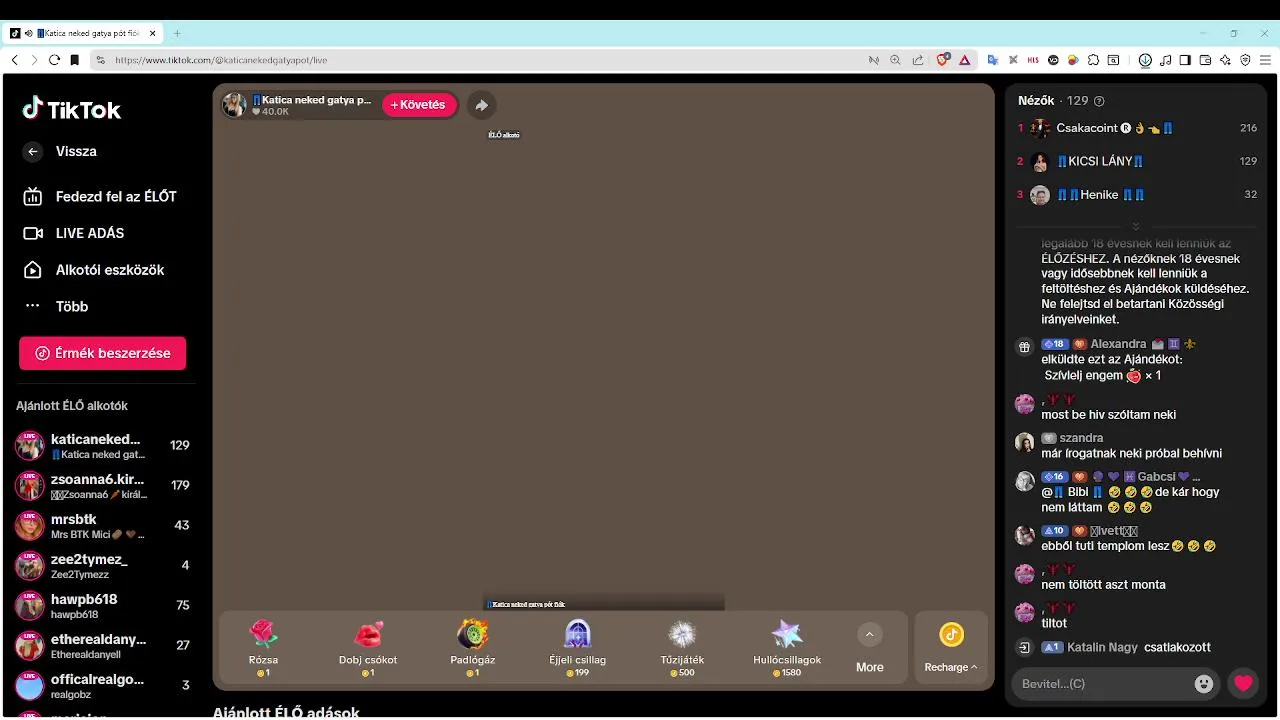Viewport: 1280px width, 720px height.
Task: Expand the top viewers ranking list
Action: [1135, 226]
